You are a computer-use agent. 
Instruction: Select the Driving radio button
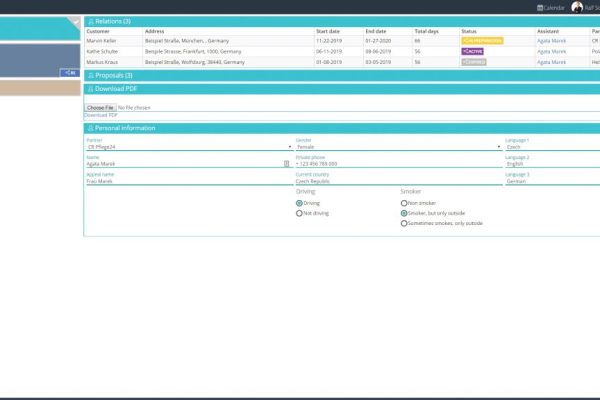click(x=299, y=203)
